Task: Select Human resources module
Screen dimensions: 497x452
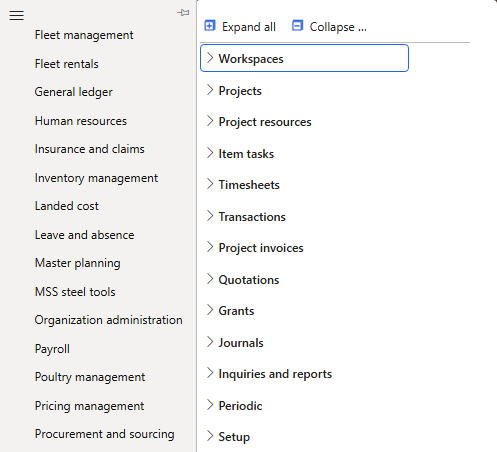Action: pyautogui.click(x=81, y=121)
